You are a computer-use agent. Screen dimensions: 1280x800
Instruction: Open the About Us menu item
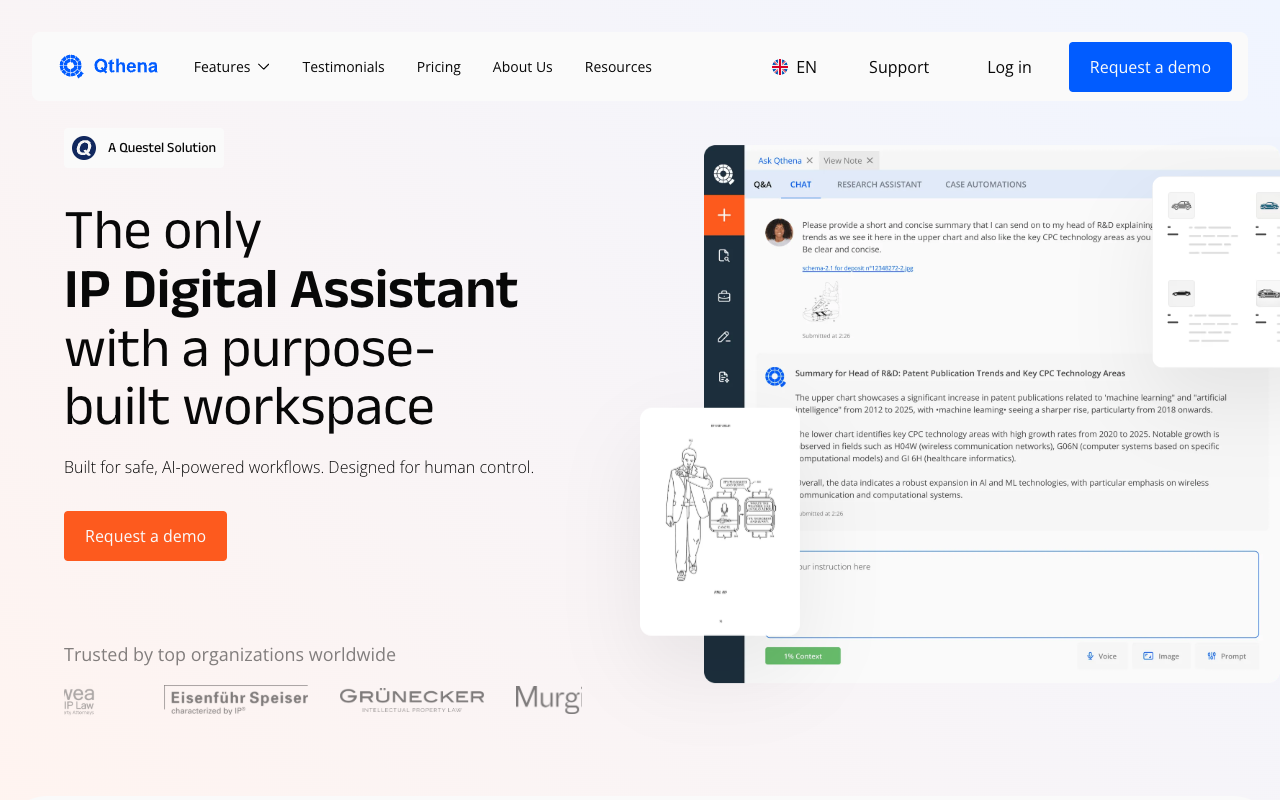tap(523, 67)
